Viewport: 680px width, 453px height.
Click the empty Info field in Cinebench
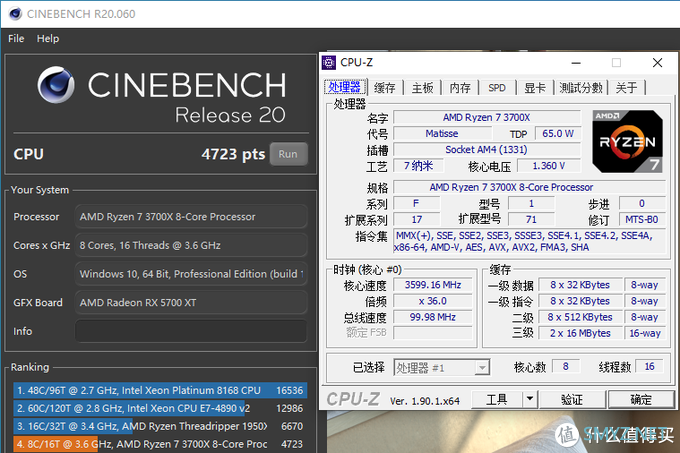click(x=191, y=331)
